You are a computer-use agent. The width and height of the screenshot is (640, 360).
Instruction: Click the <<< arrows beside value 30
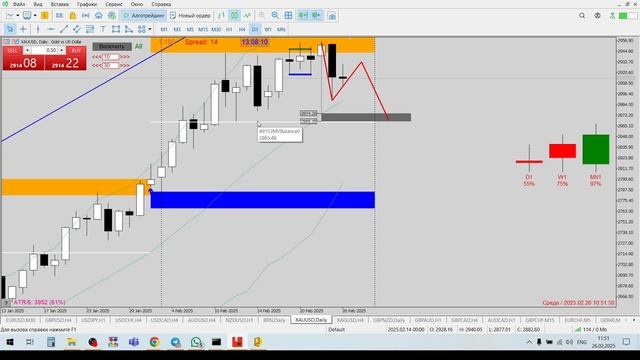point(97,65)
